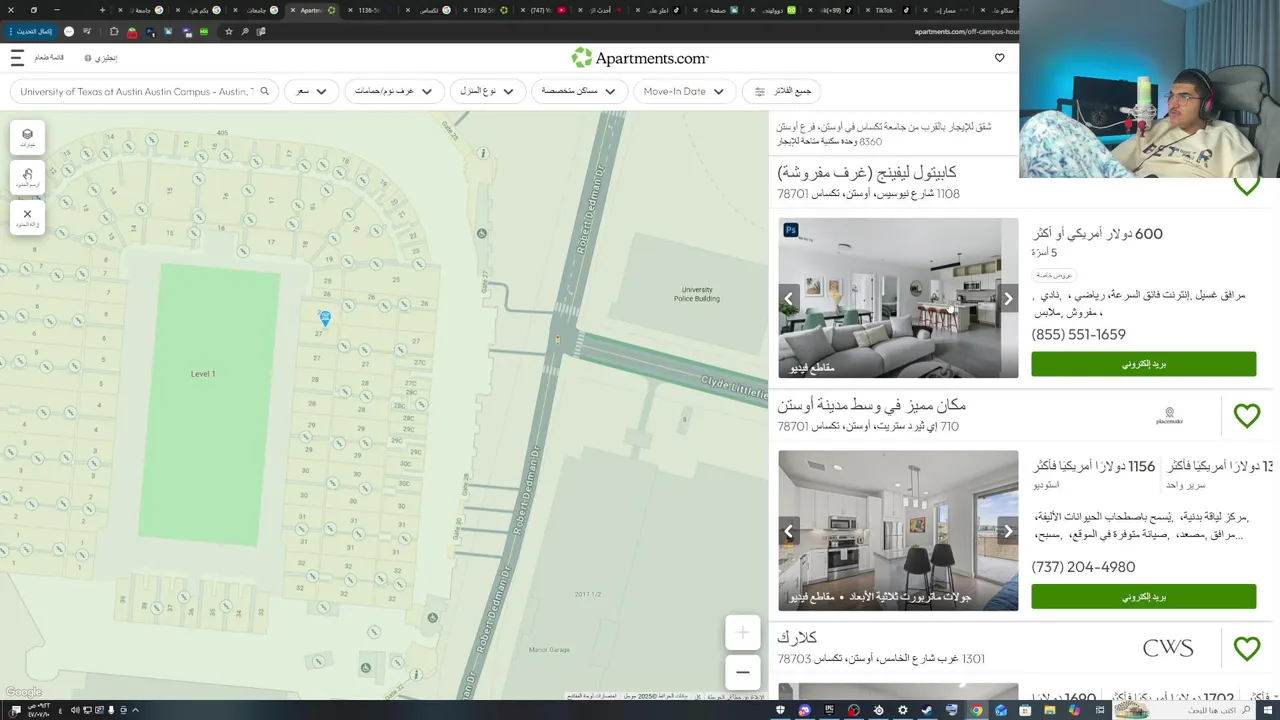The width and height of the screenshot is (1280, 720).
Task: Open second listing kitchen photo
Action: (898, 531)
